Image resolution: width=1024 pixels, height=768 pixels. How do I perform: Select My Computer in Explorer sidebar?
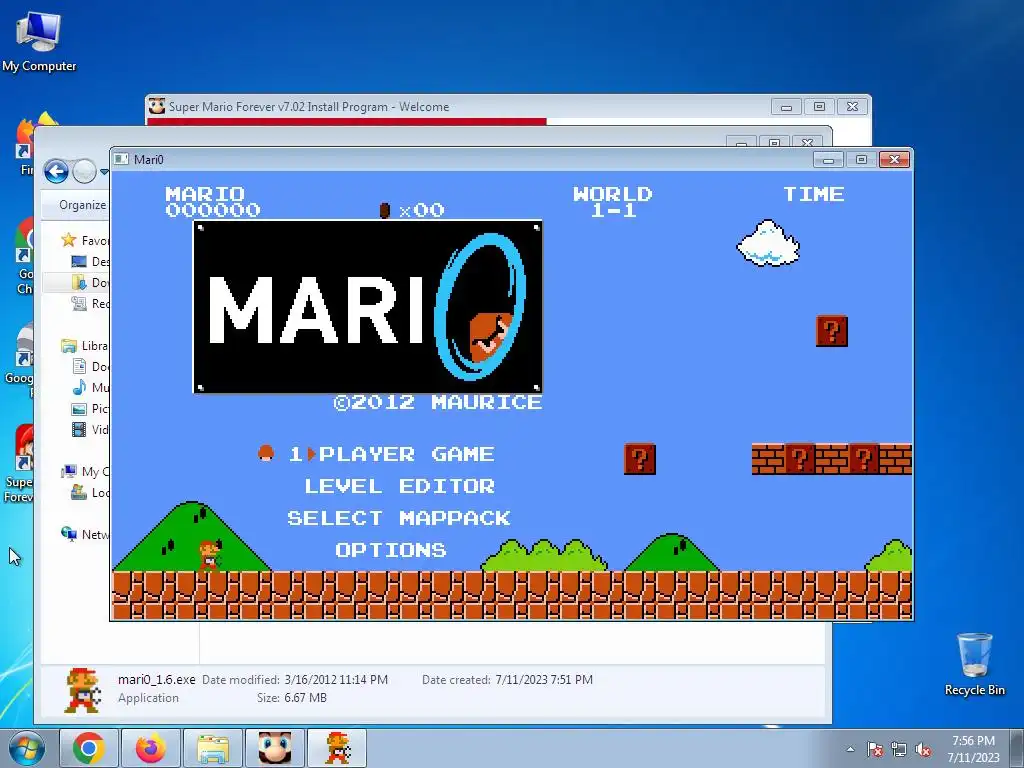[x=84, y=472]
